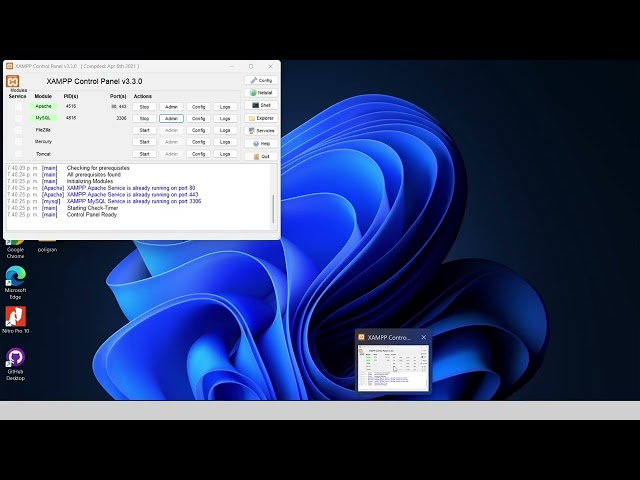Select Microsoft Edge desktop shortcut
This screenshot has height=480, width=640.
15,282
